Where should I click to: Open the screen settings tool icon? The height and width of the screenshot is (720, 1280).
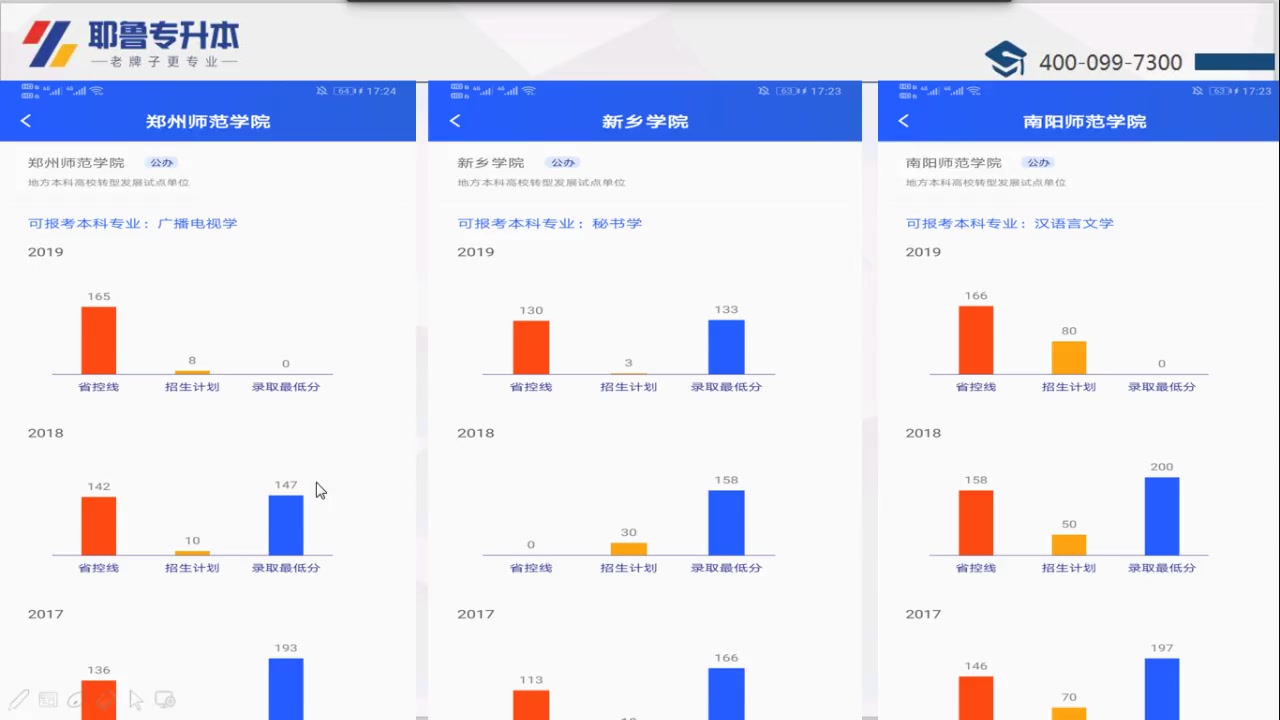165,700
